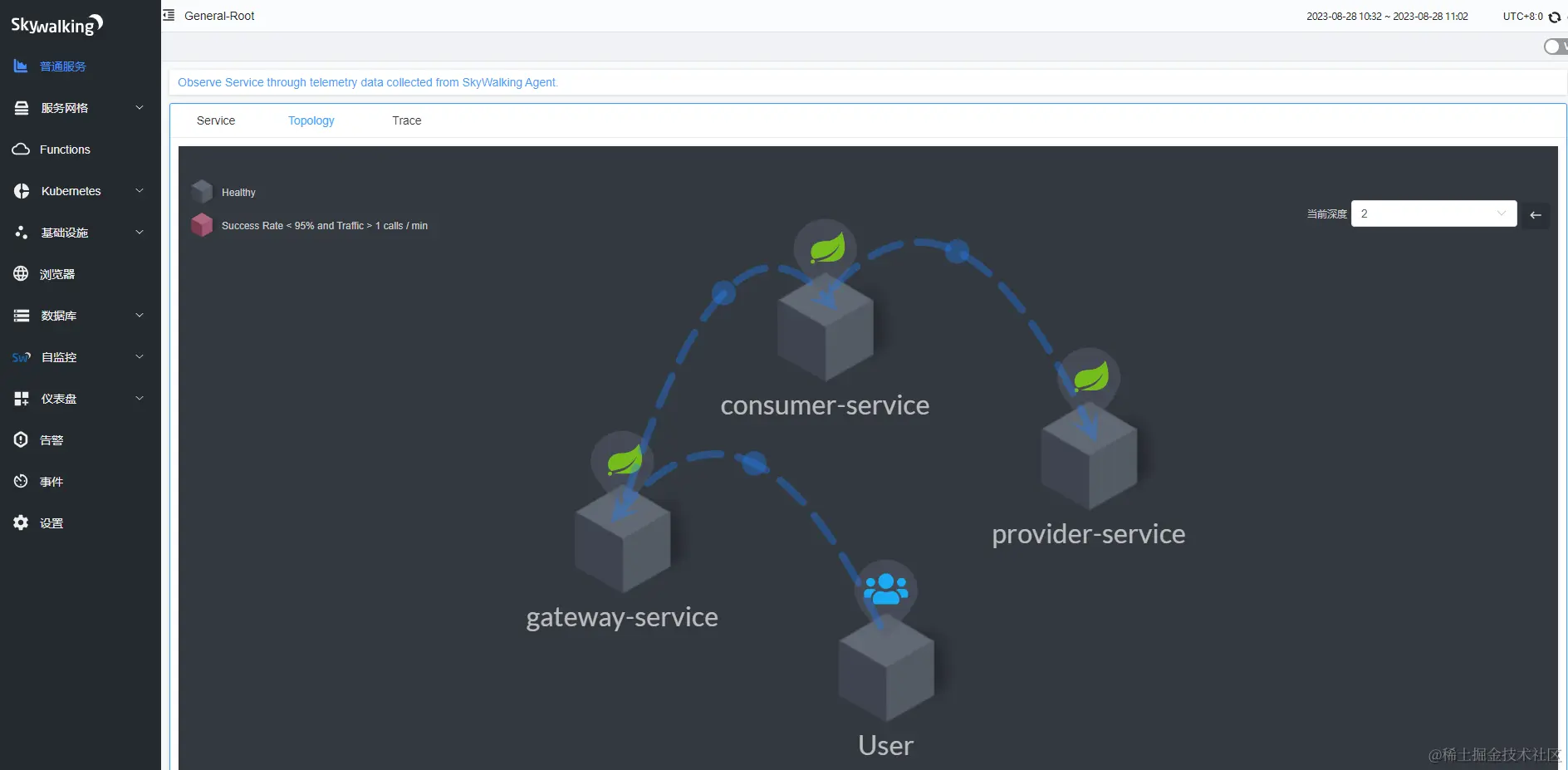Click the UTC+8:0 timezone label
The height and width of the screenshot is (770, 1568).
click(x=1522, y=17)
